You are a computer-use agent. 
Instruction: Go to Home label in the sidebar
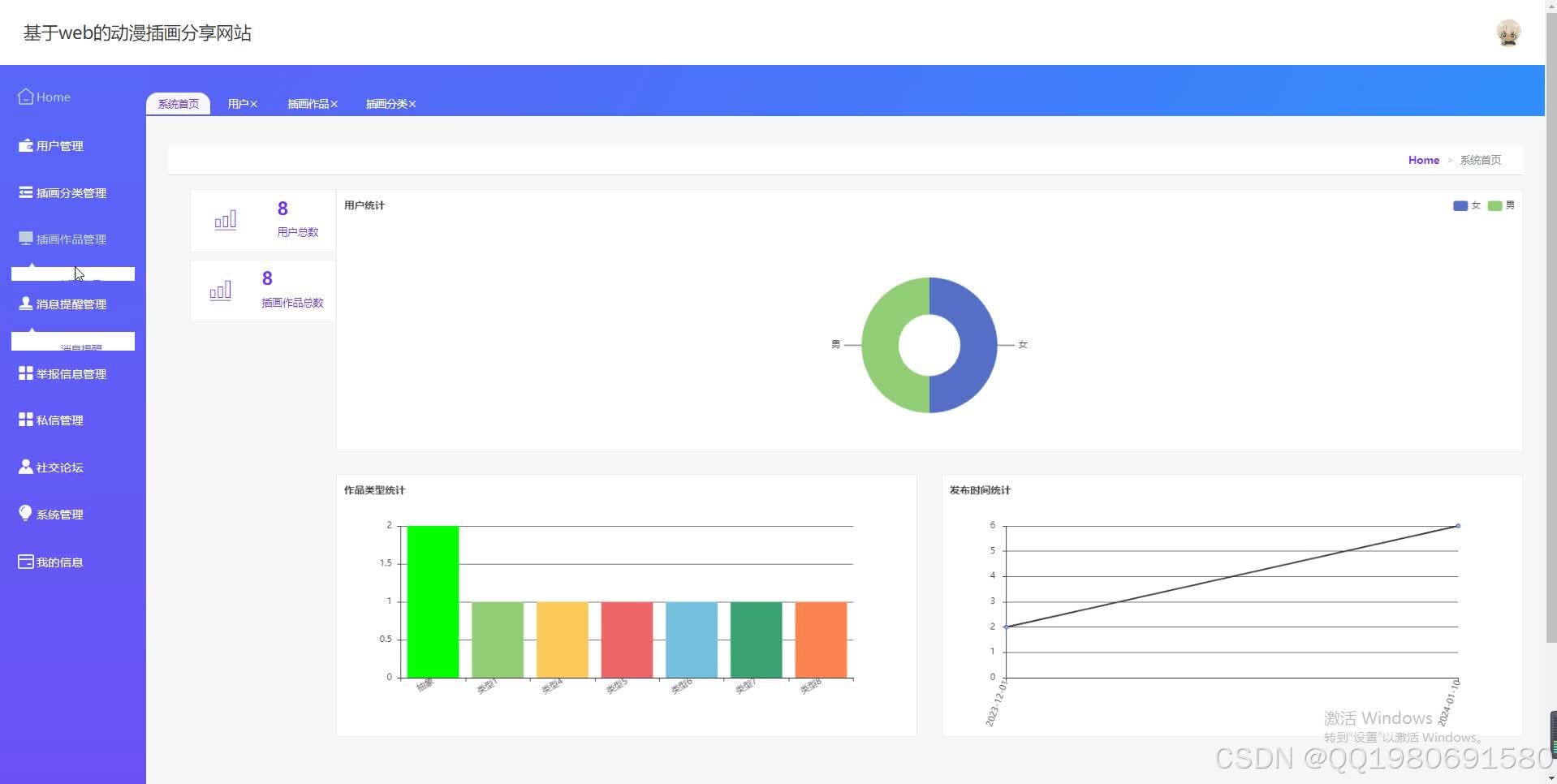click(54, 97)
